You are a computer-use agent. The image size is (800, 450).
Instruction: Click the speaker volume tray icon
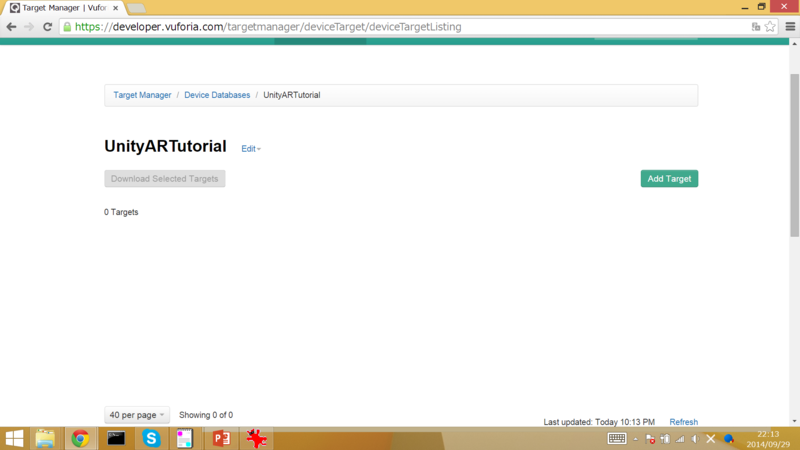coord(695,439)
